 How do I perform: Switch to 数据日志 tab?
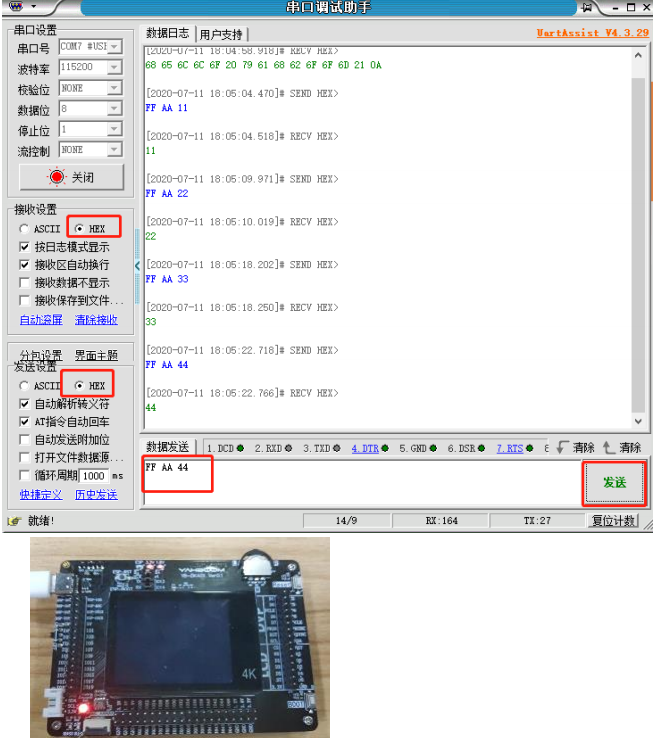tap(167, 33)
